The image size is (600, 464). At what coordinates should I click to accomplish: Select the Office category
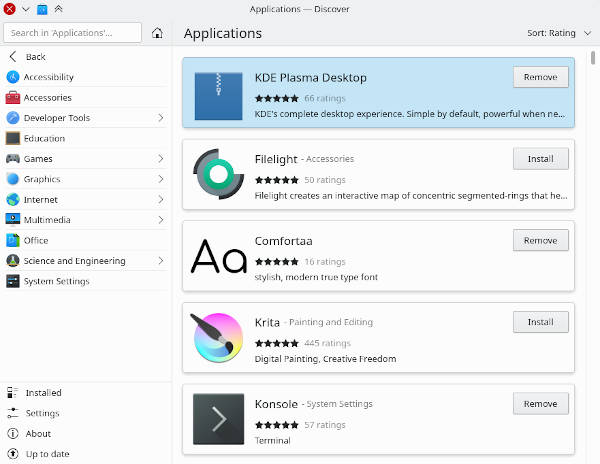86,240
